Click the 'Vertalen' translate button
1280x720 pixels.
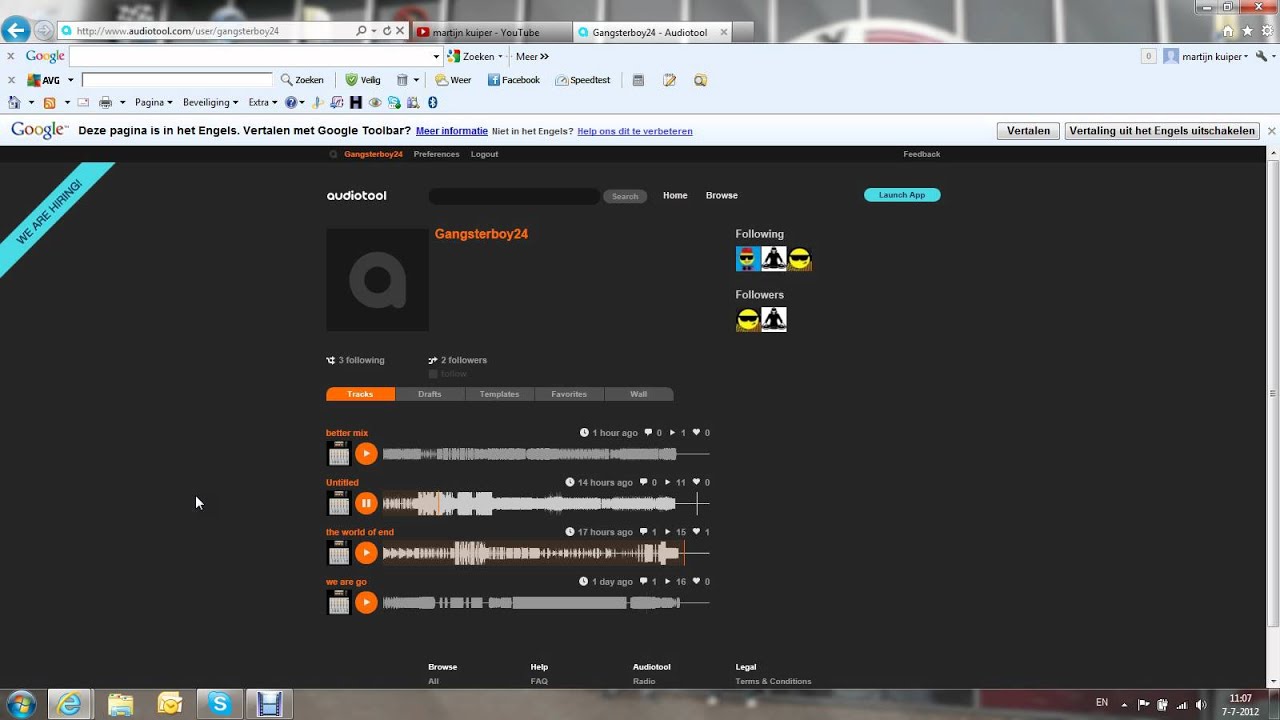(x=1028, y=131)
